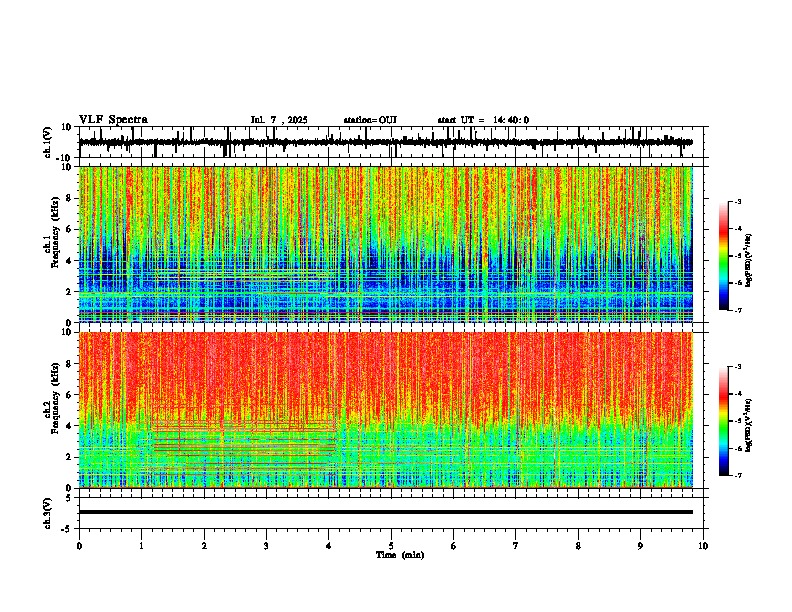Image resolution: width=792 pixels, height=612 pixels.
Task: Click the "VLF Spectra" plot title
Action: click(x=113, y=120)
